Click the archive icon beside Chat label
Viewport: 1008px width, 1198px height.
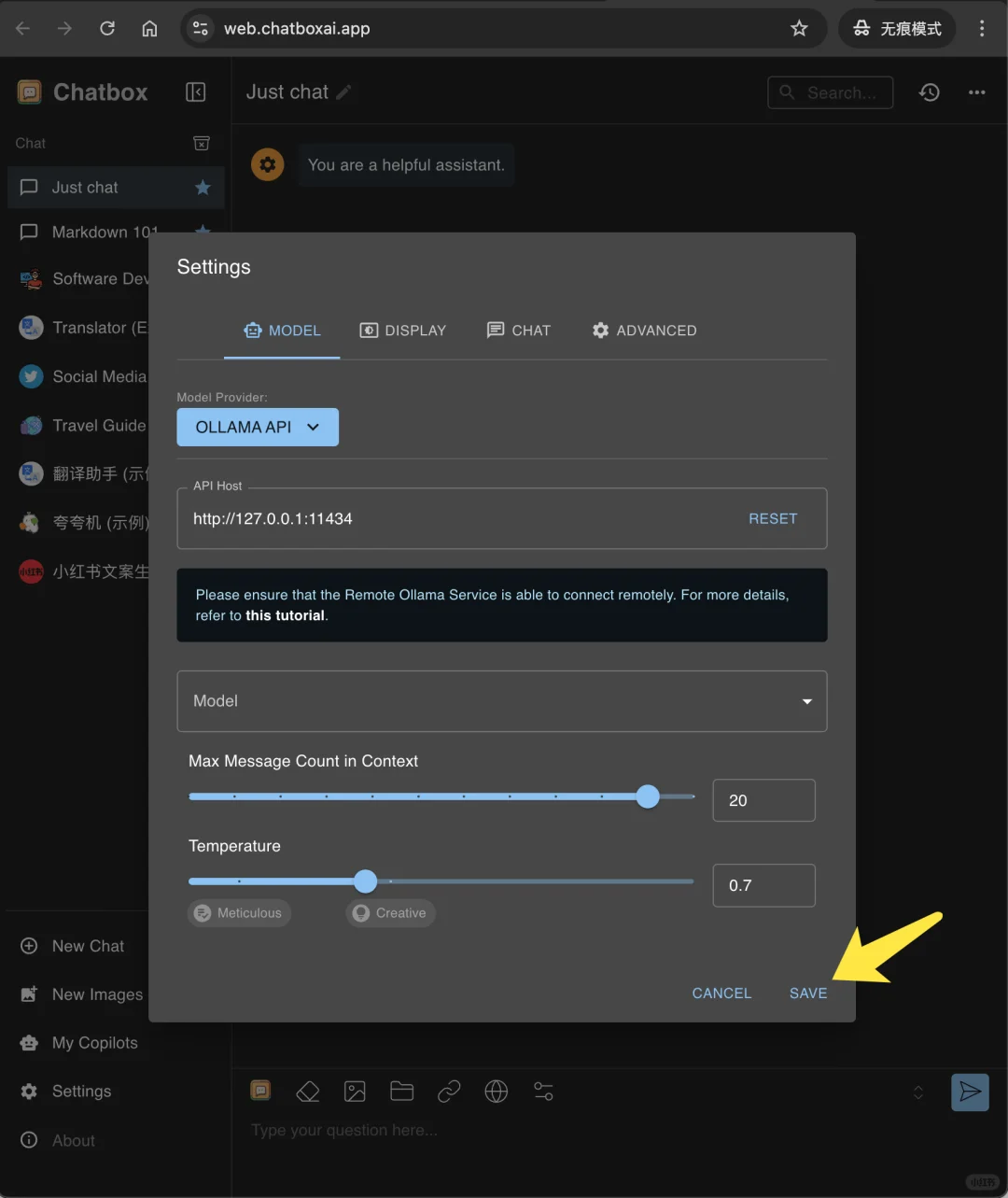click(x=201, y=143)
